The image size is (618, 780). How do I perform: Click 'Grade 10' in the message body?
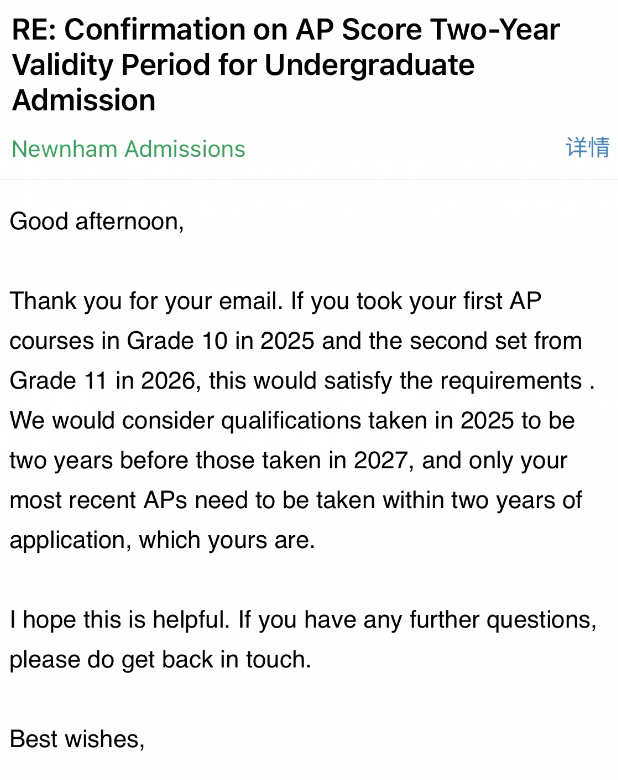pos(177,341)
